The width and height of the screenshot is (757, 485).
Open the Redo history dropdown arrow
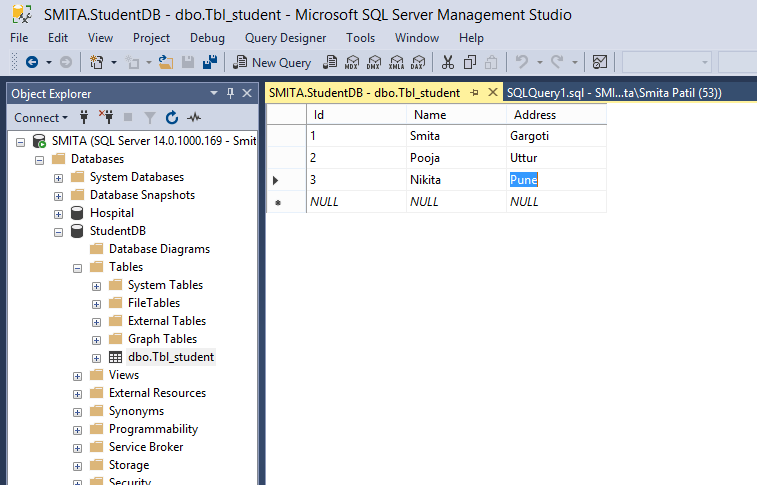coord(575,63)
